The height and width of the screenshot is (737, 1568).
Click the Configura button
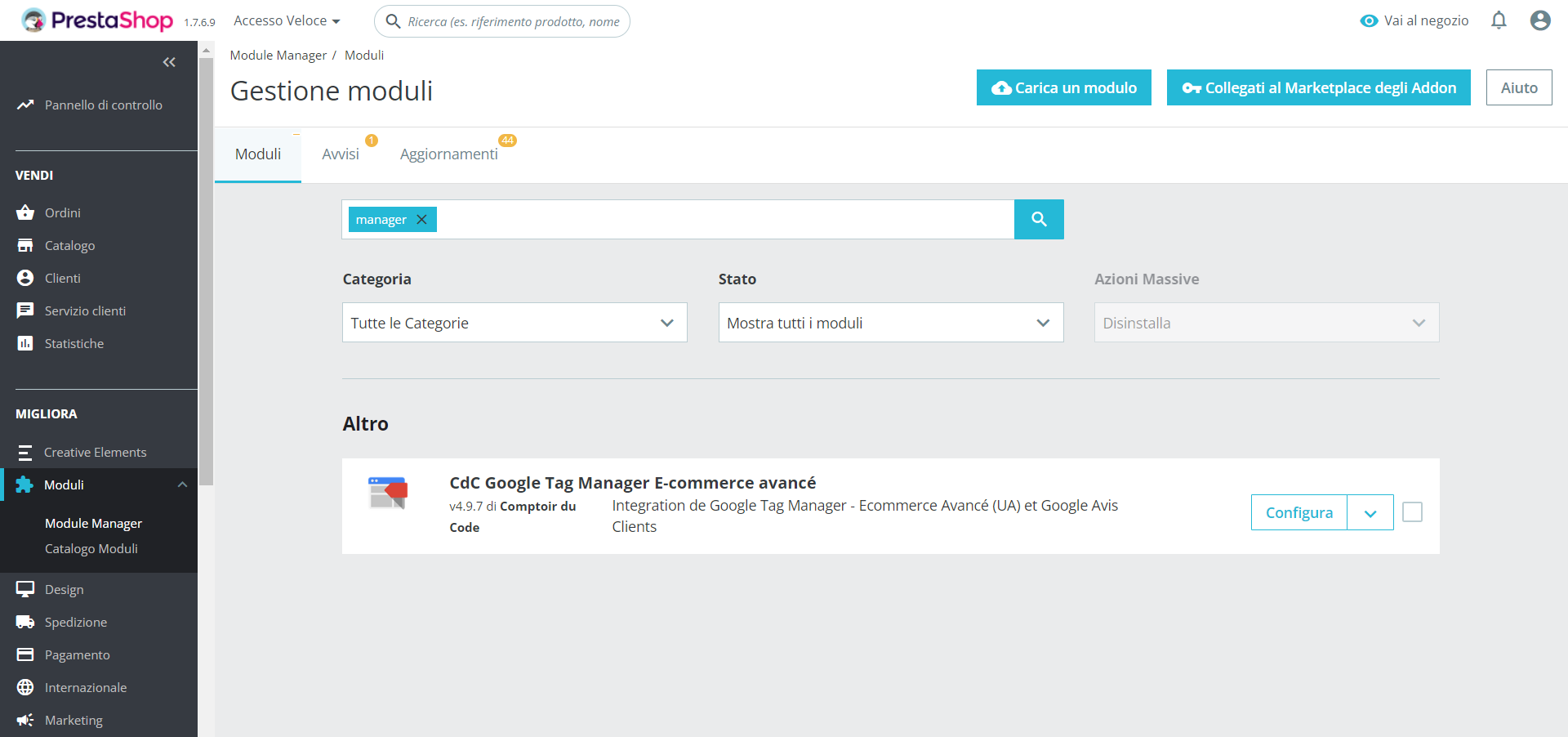click(x=1299, y=512)
